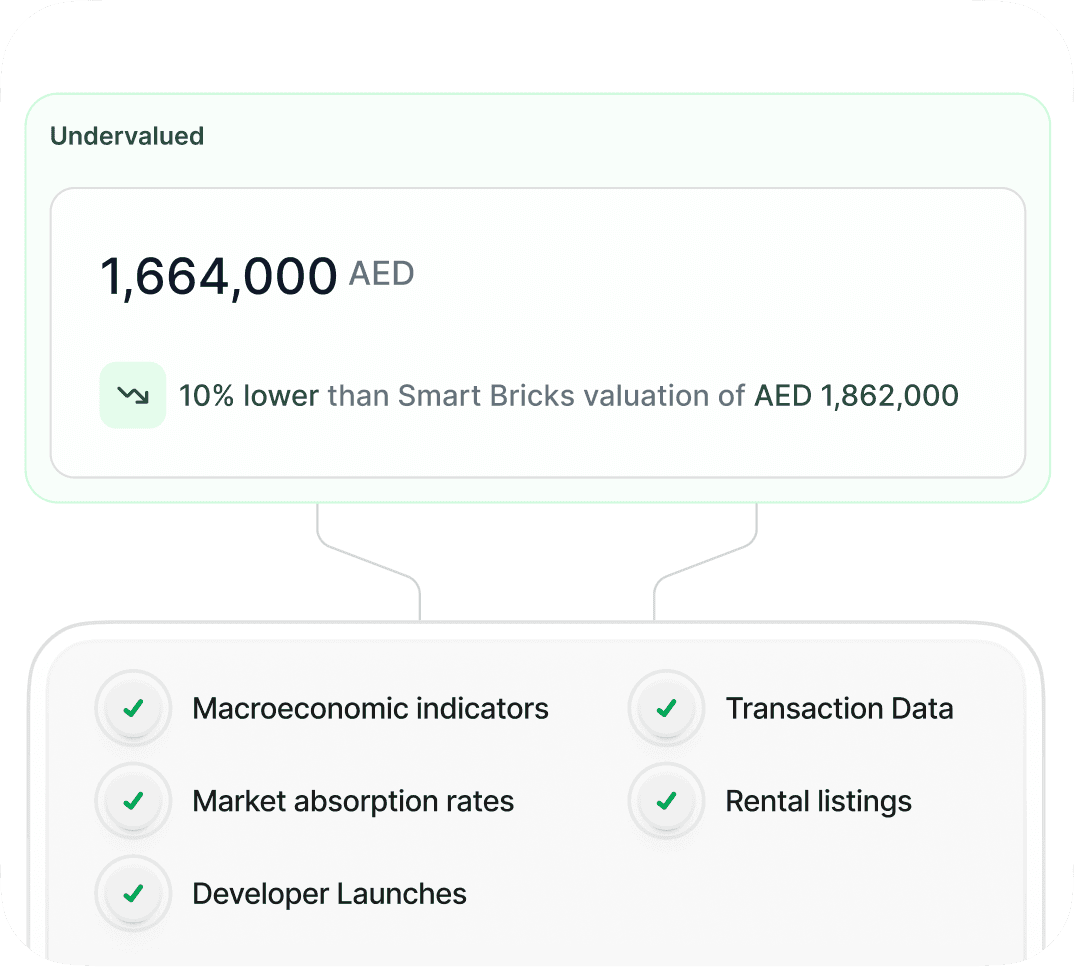Click the right connector line between cards

(704, 563)
